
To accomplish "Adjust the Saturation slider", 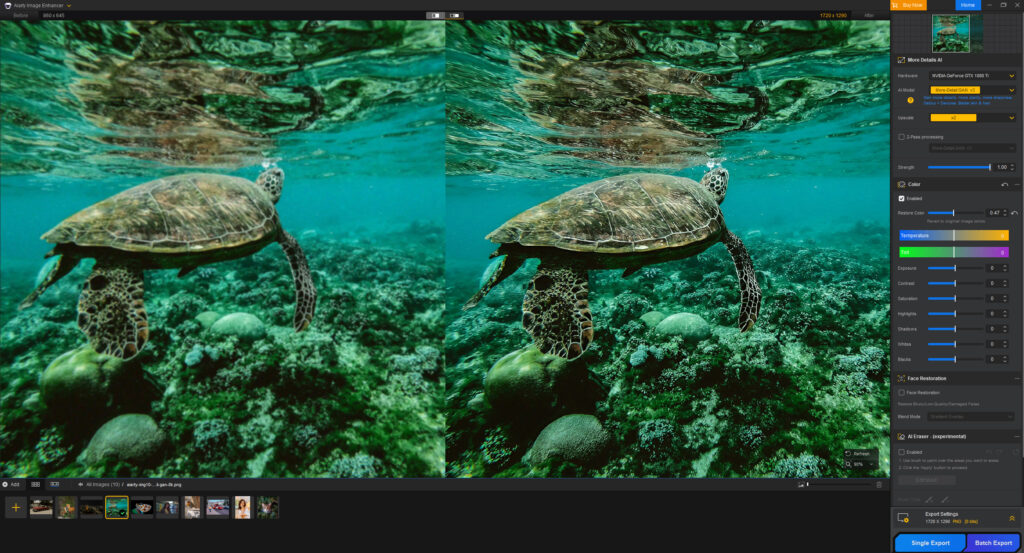I will 955,298.
